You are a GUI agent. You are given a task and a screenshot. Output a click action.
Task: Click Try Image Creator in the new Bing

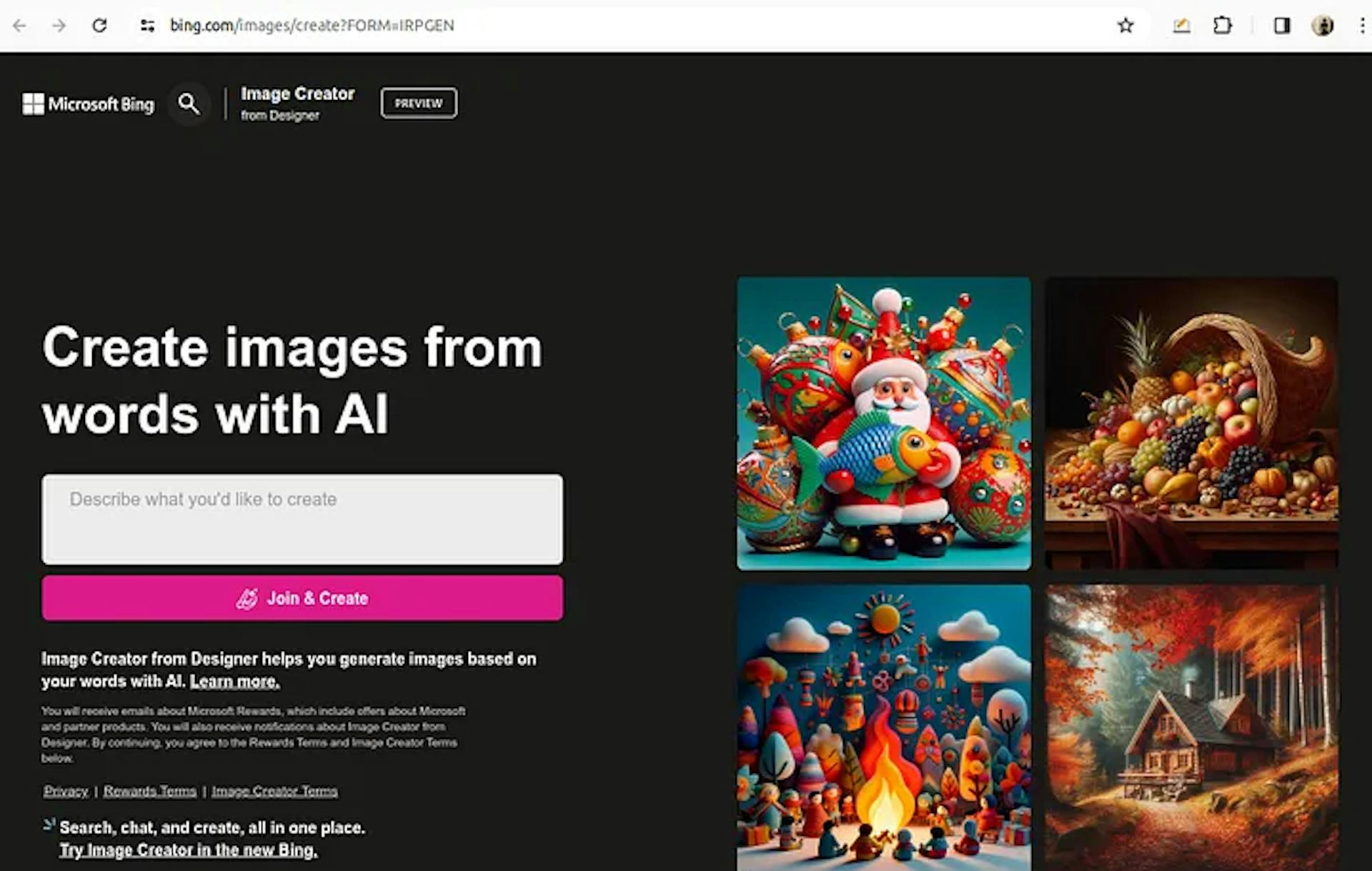pyautogui.click(x=189, y=850)
